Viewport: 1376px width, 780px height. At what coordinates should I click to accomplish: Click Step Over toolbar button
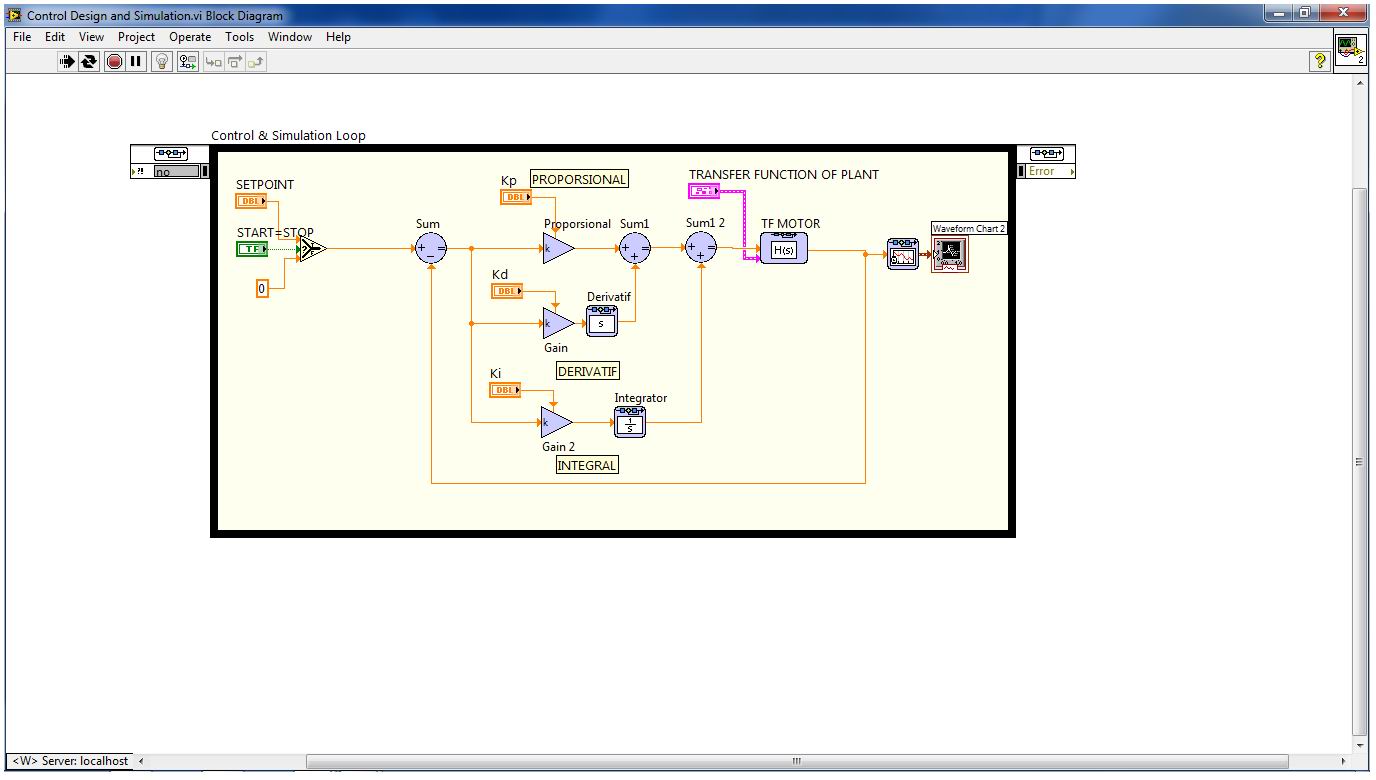pos(235,61)
